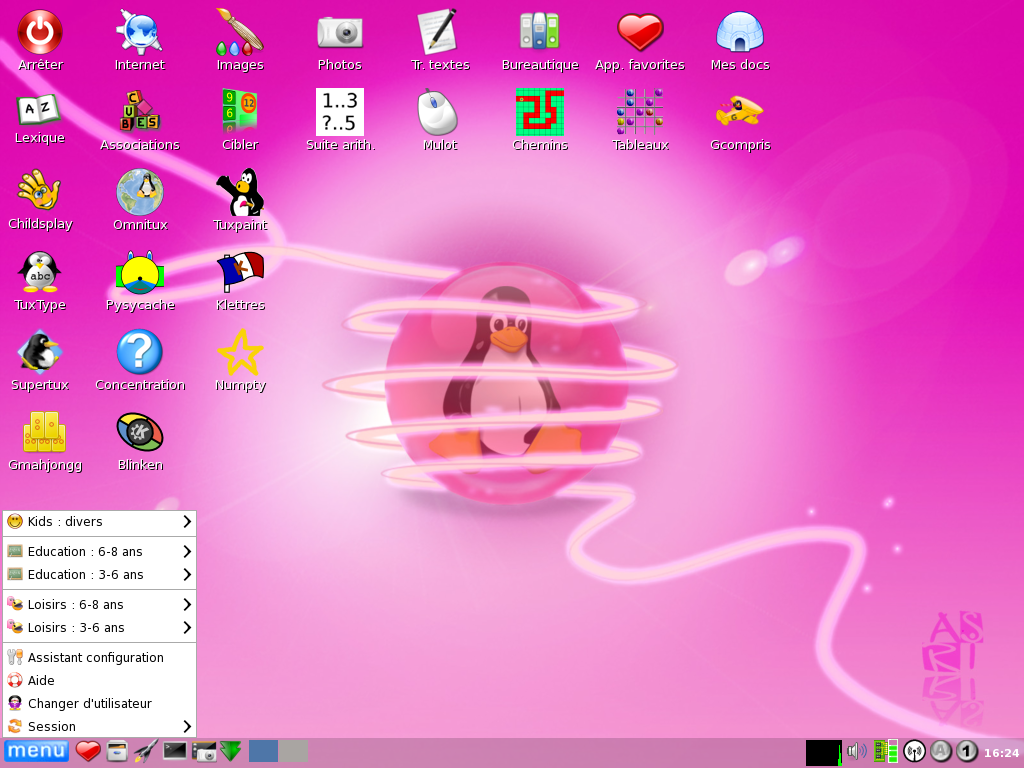This screenshot has width=1024, height=768.
Task: Click the Arrêter power icon
Action: [40, 32]
